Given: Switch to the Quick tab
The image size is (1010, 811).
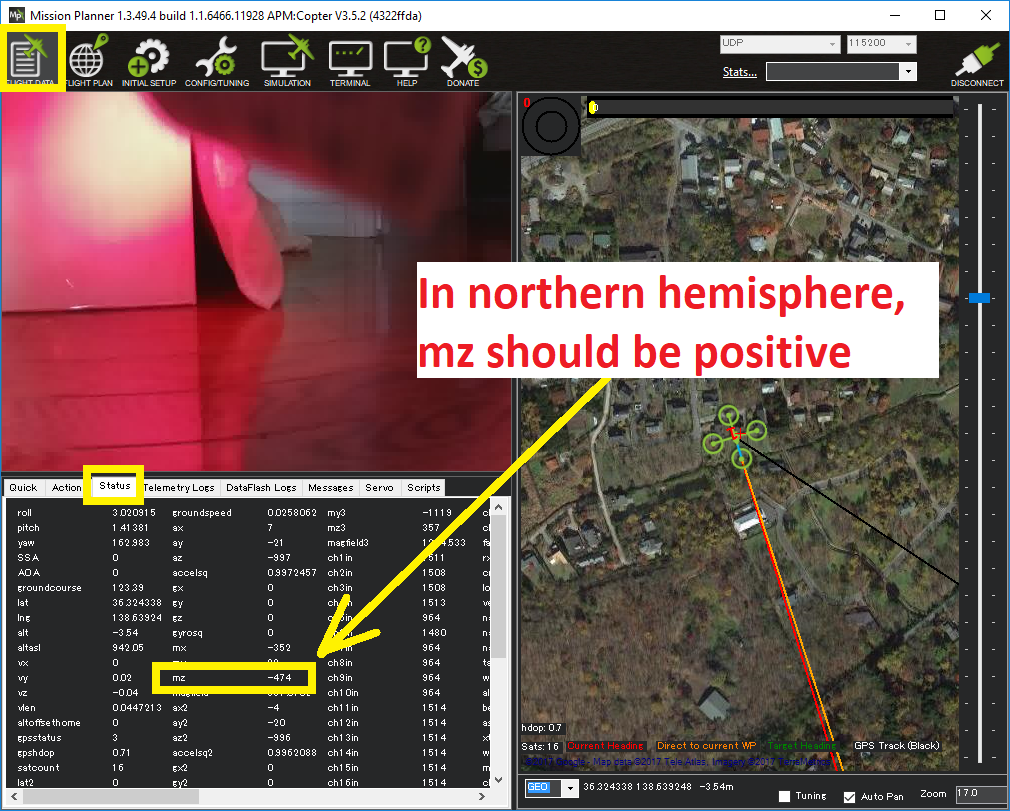Looking at the screenshot, I should click(x=23, y=488).
